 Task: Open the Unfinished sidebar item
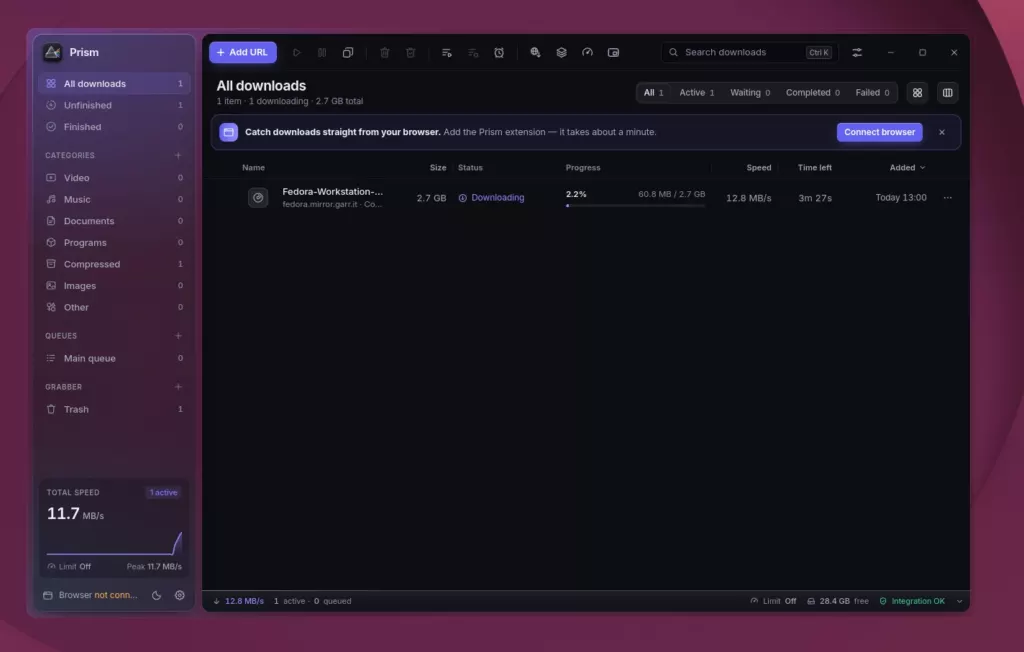tap(114, 105)
